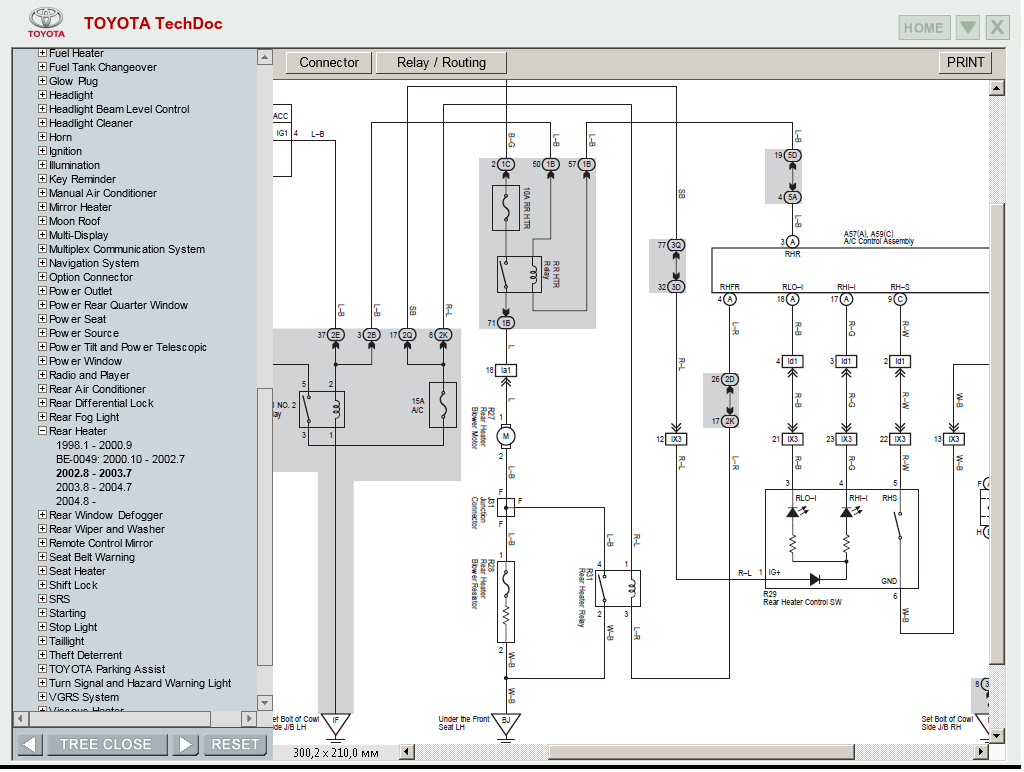This screenshot has height=772, width=1024.
Task: Select Remote Control Mirror item
Action: coord(101,543)
